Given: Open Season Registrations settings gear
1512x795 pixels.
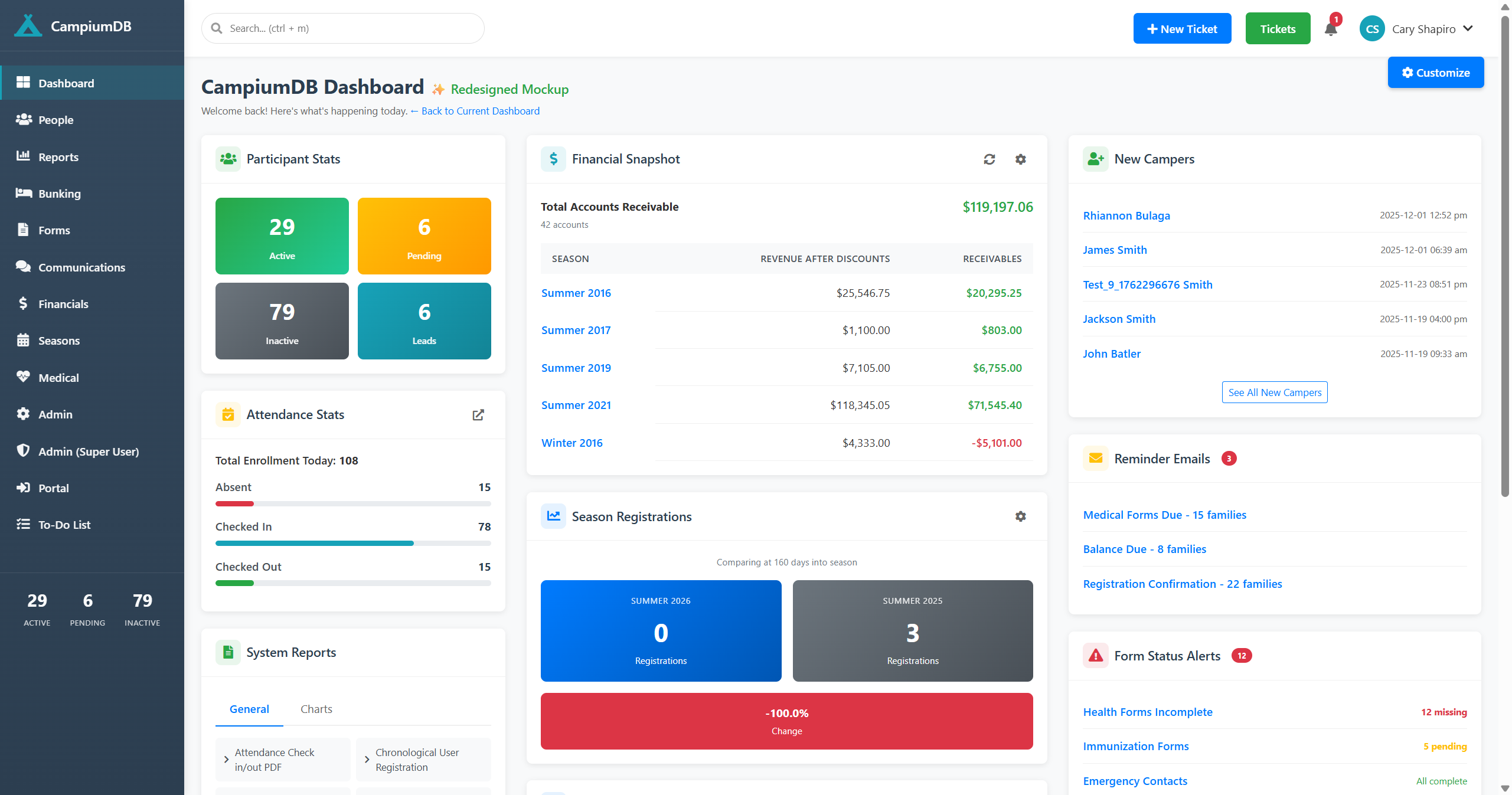Looking at the screenshot, I should tap(1020, 516).
